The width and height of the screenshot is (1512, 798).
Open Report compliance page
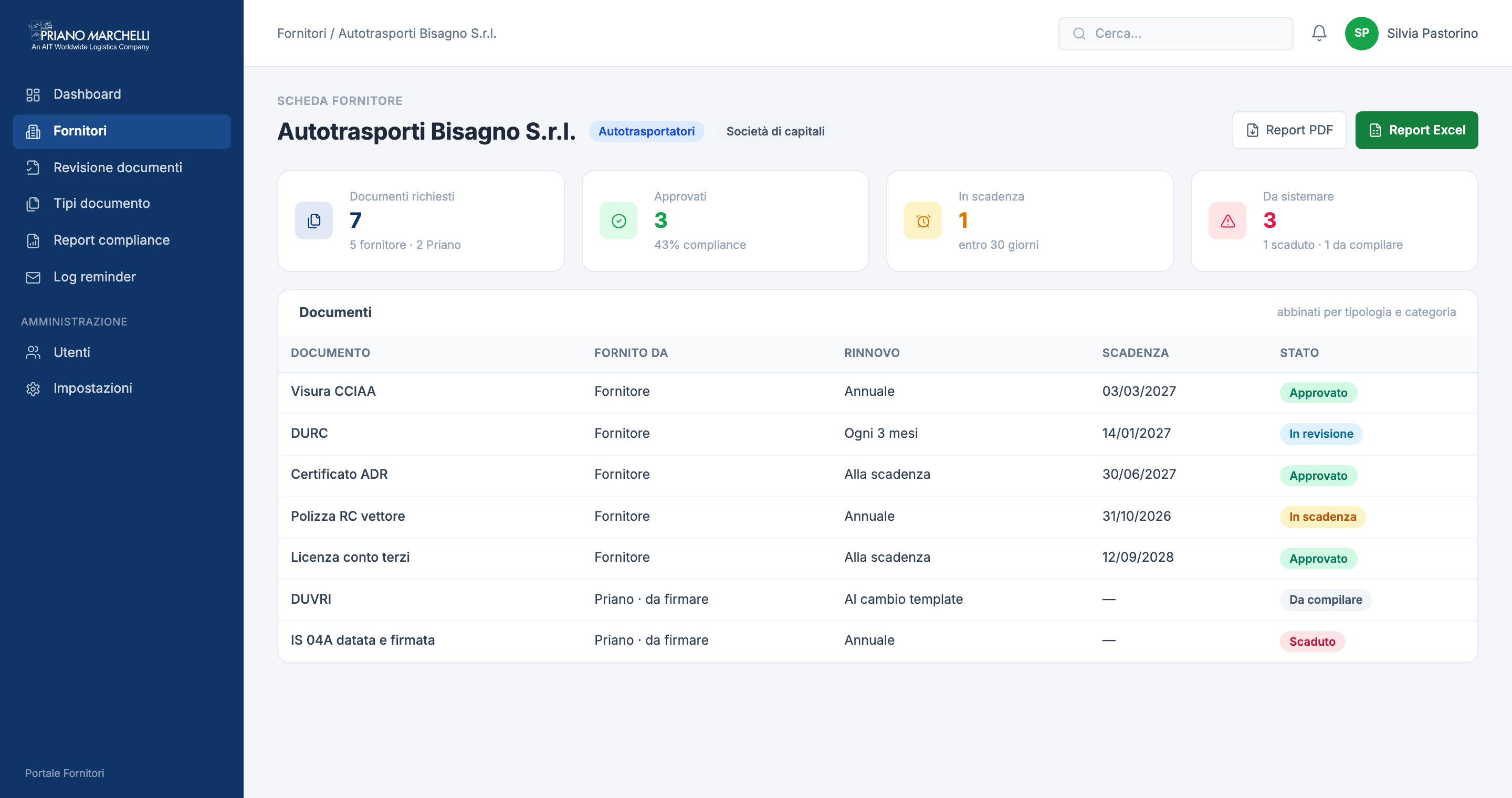[x=121, y=240]
